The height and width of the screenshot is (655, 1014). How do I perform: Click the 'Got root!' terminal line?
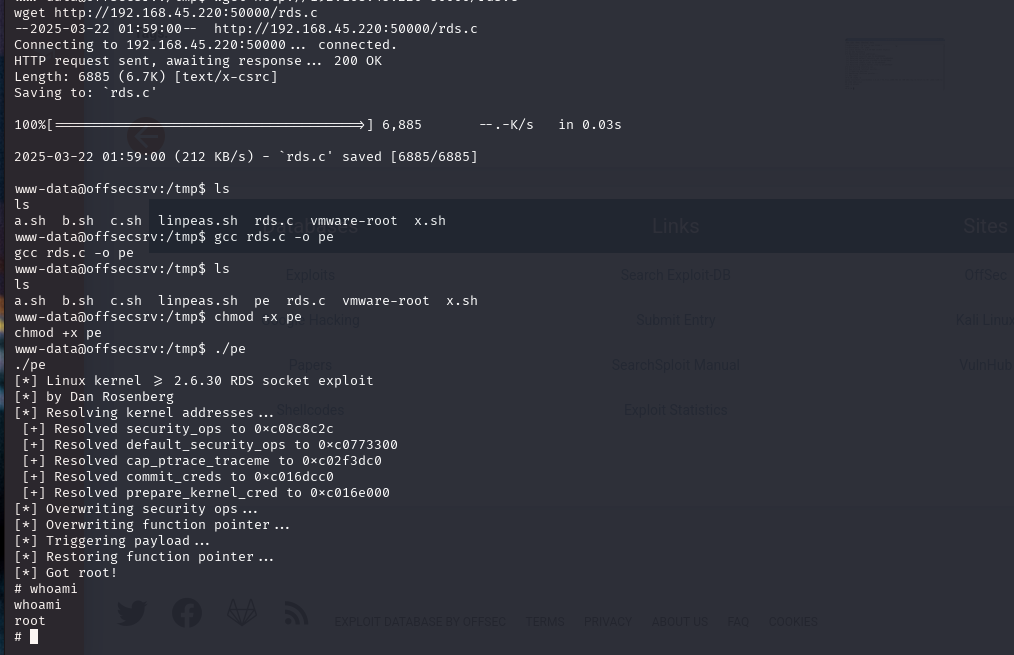pos(65,573)
